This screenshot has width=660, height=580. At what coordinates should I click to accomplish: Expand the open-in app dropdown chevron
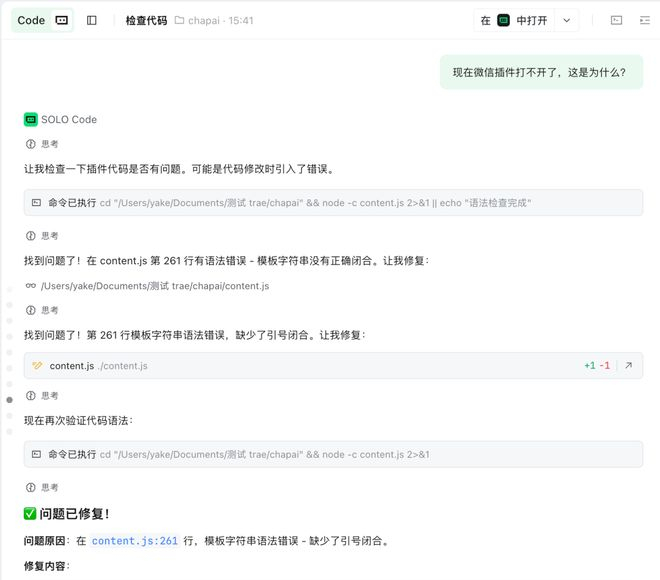[567, 20]
